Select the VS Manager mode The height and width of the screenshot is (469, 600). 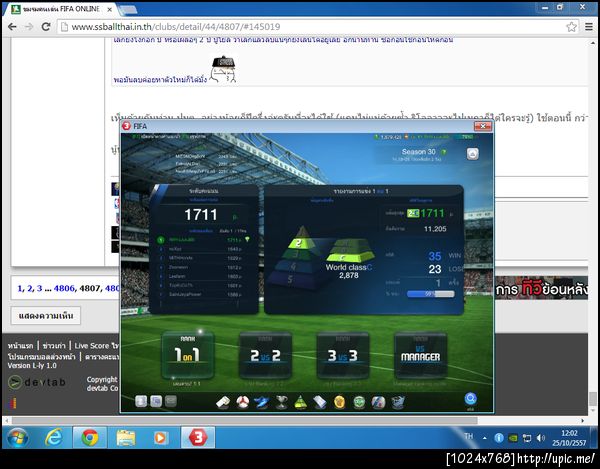pyautogui.click(x=420, y=355)
